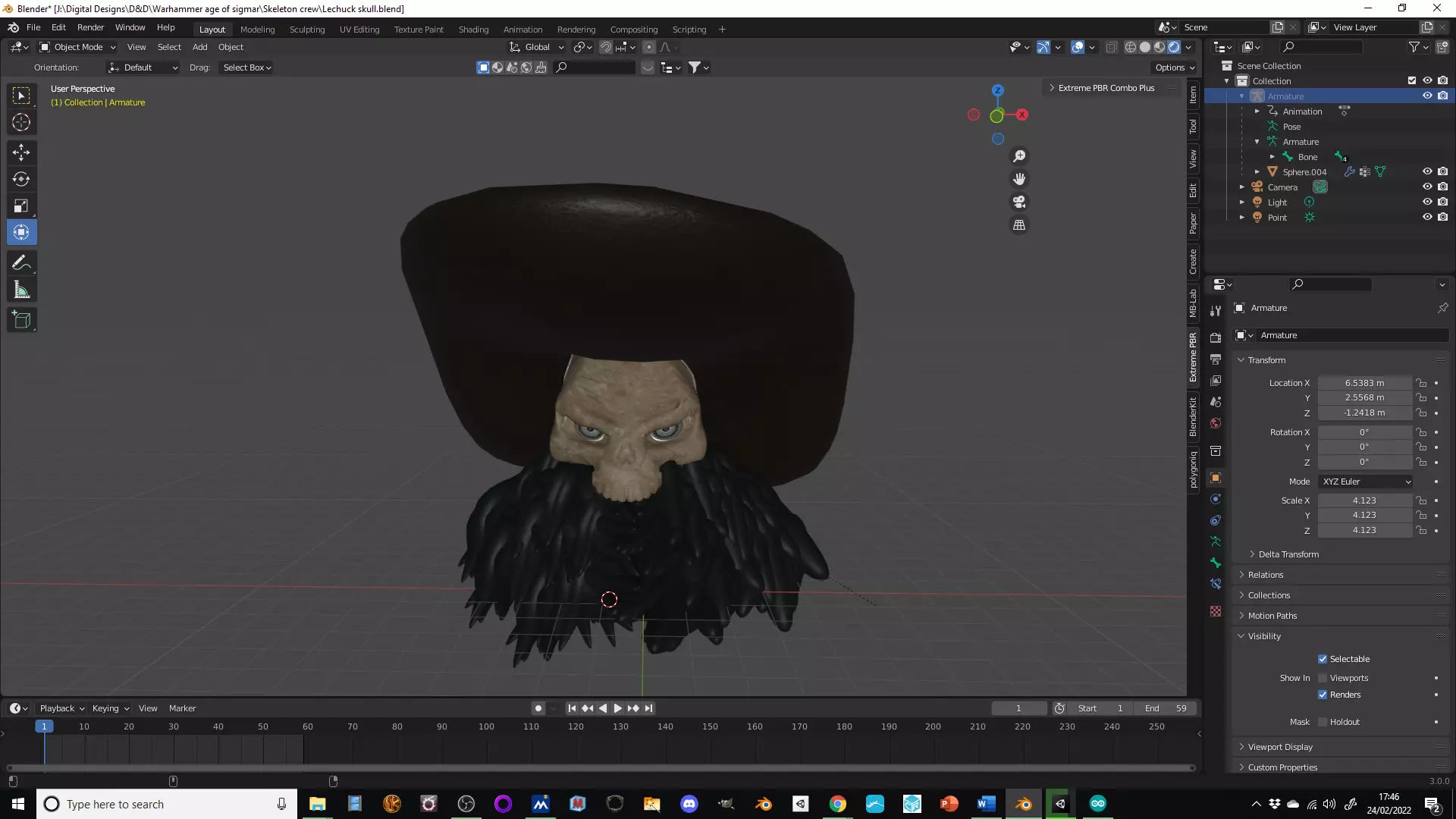Viewport: 1456px width, 819px height.
Task: Open the Object Mode dropdown
Action: pos(78,47)
